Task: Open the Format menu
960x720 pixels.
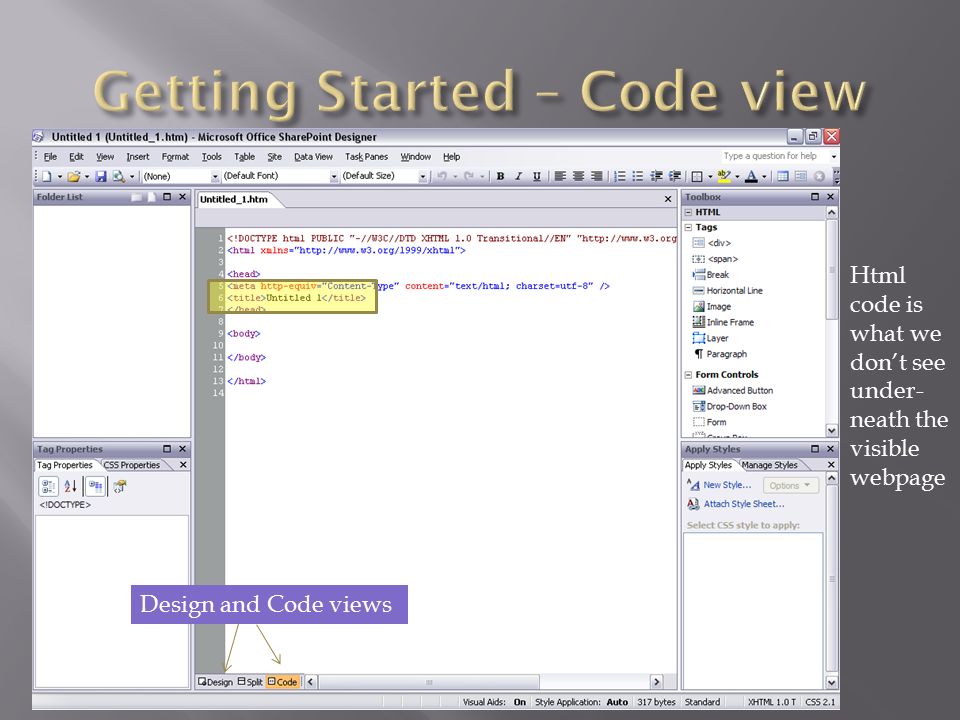Action: click(175, 157)
